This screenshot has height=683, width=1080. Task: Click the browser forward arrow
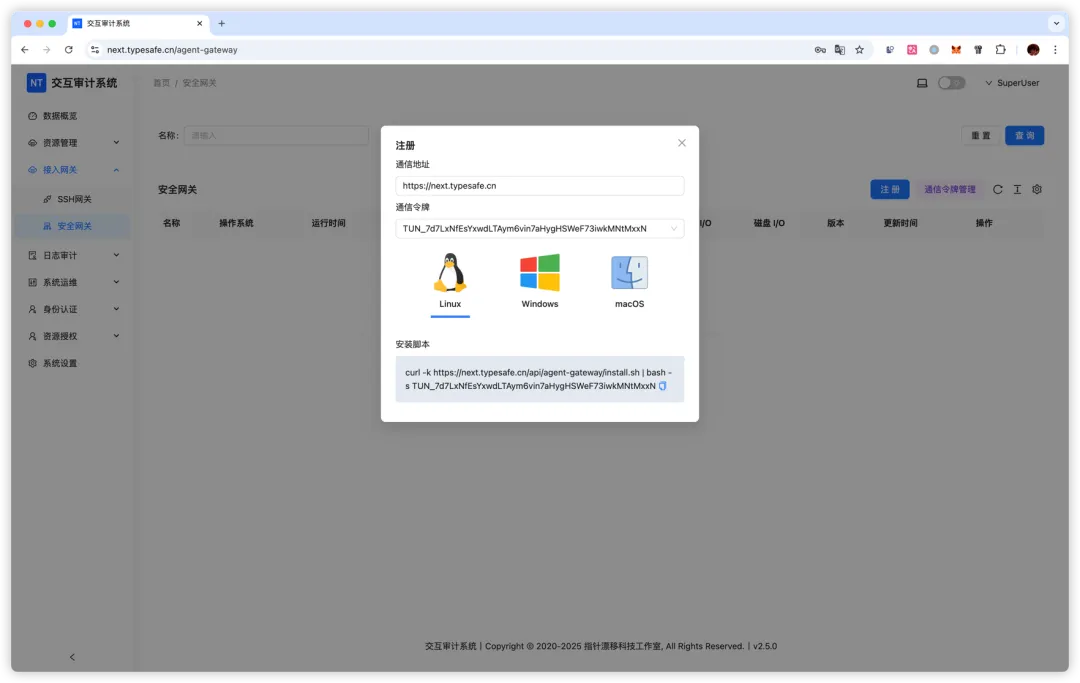click(46, 50)
